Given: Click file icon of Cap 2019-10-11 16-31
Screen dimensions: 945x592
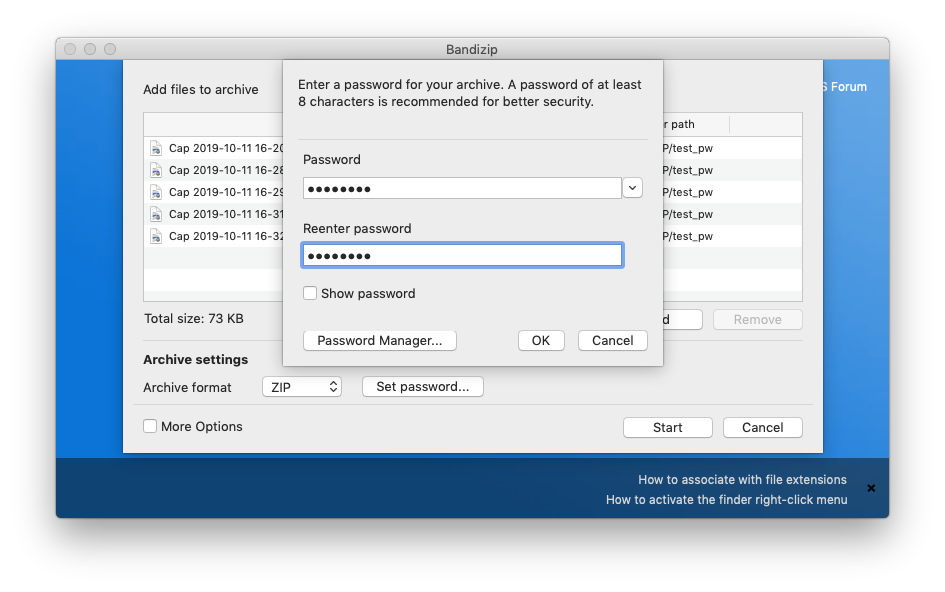Looking at the screenshot, I should coord(156,214).
